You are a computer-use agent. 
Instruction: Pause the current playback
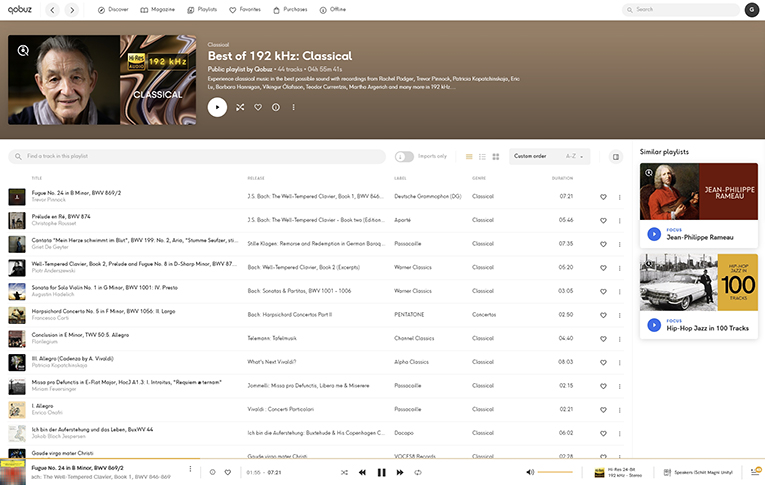coord(382,472)
